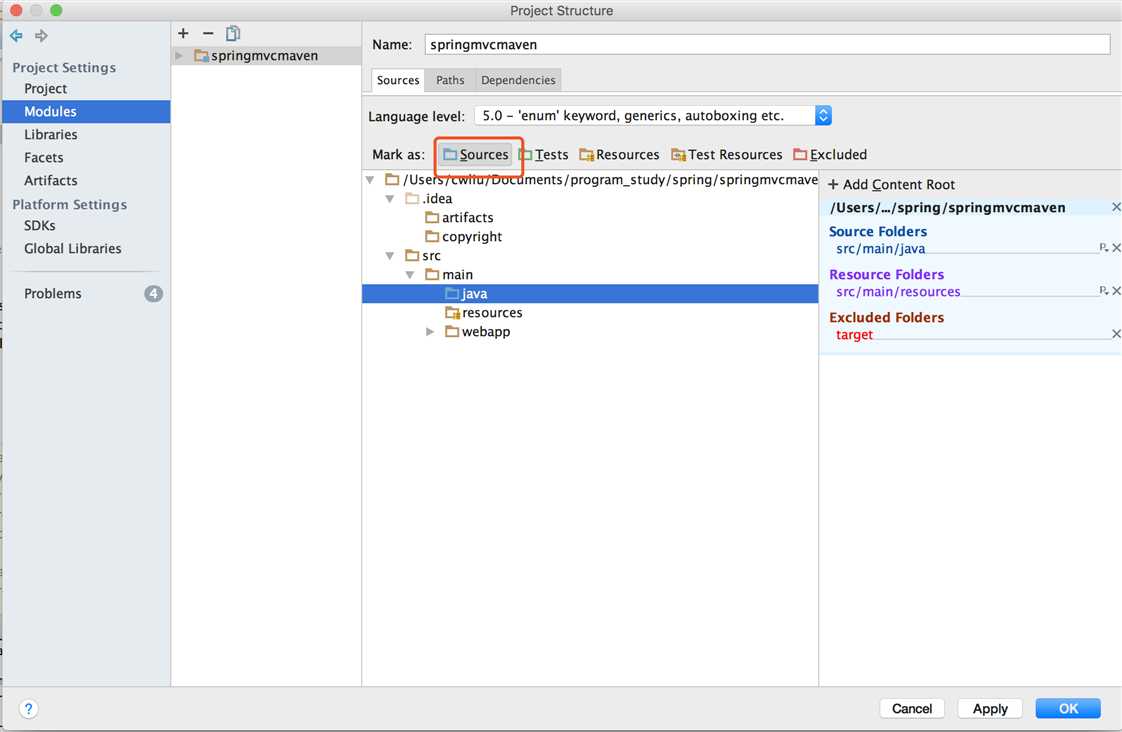Viewport: 1122px width, 732px height.
Task: Mark folder as Tests
Action: pyautogui.click(x=544, y=155)
